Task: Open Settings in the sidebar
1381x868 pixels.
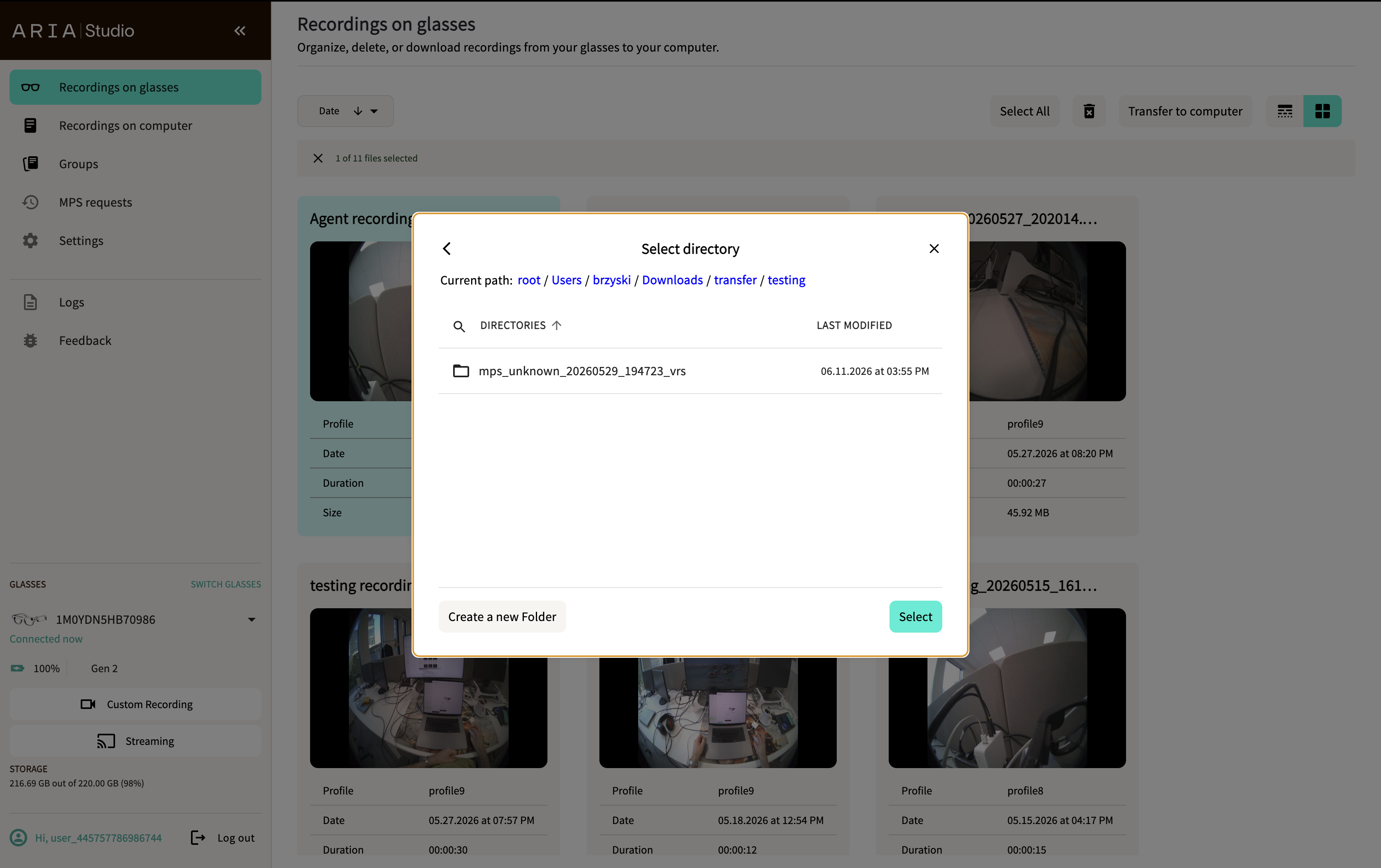Action: tap(135, 240)
